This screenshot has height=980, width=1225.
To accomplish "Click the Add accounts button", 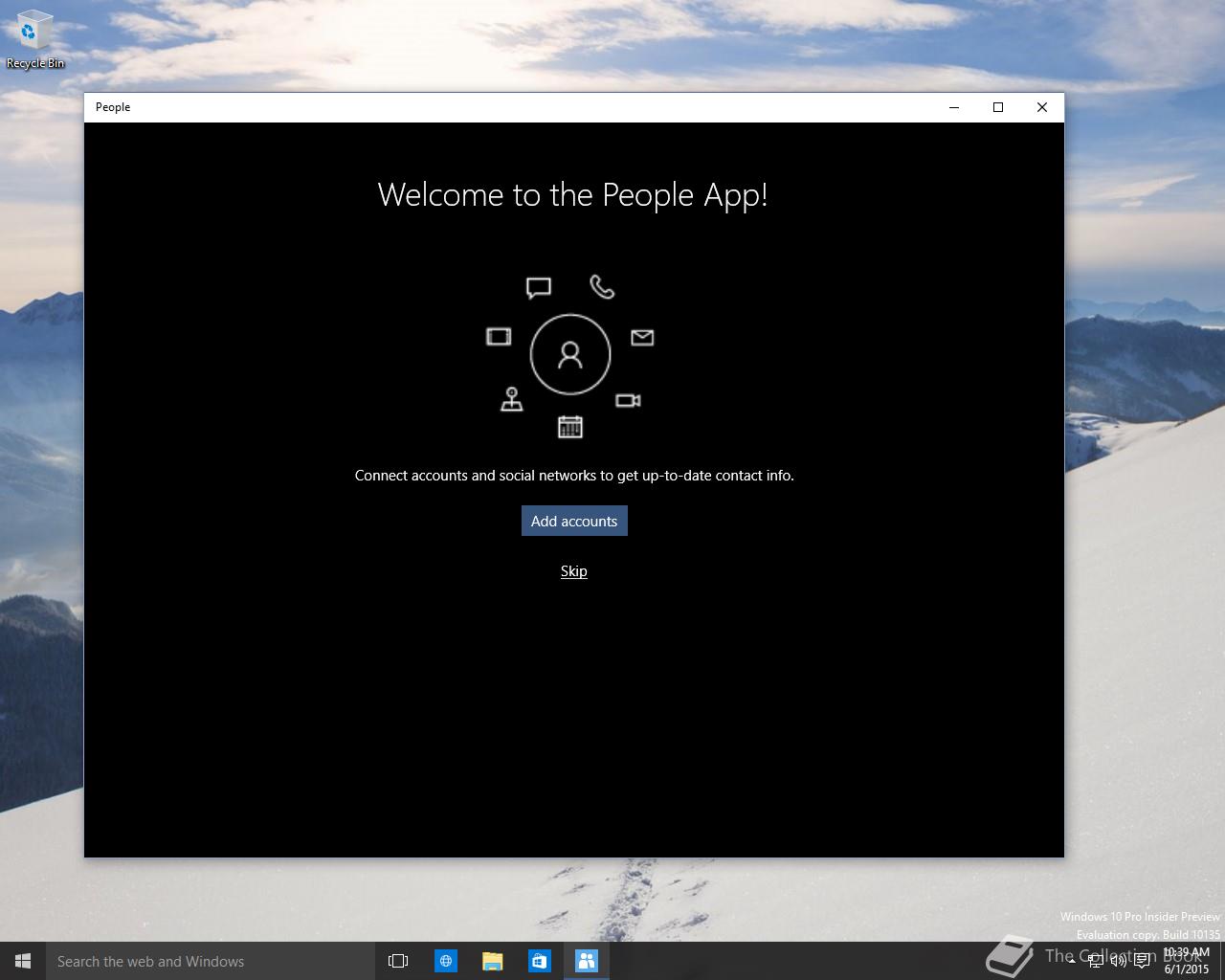I will tap(574, 521).
